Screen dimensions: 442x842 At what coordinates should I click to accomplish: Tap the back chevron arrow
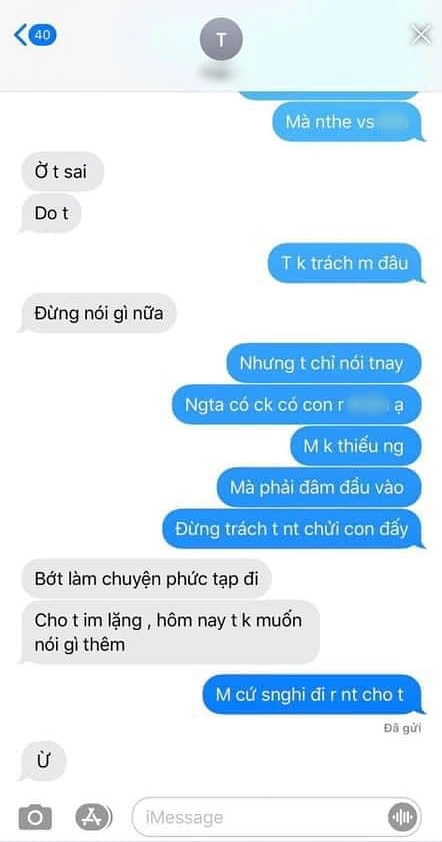click(20, 35)
